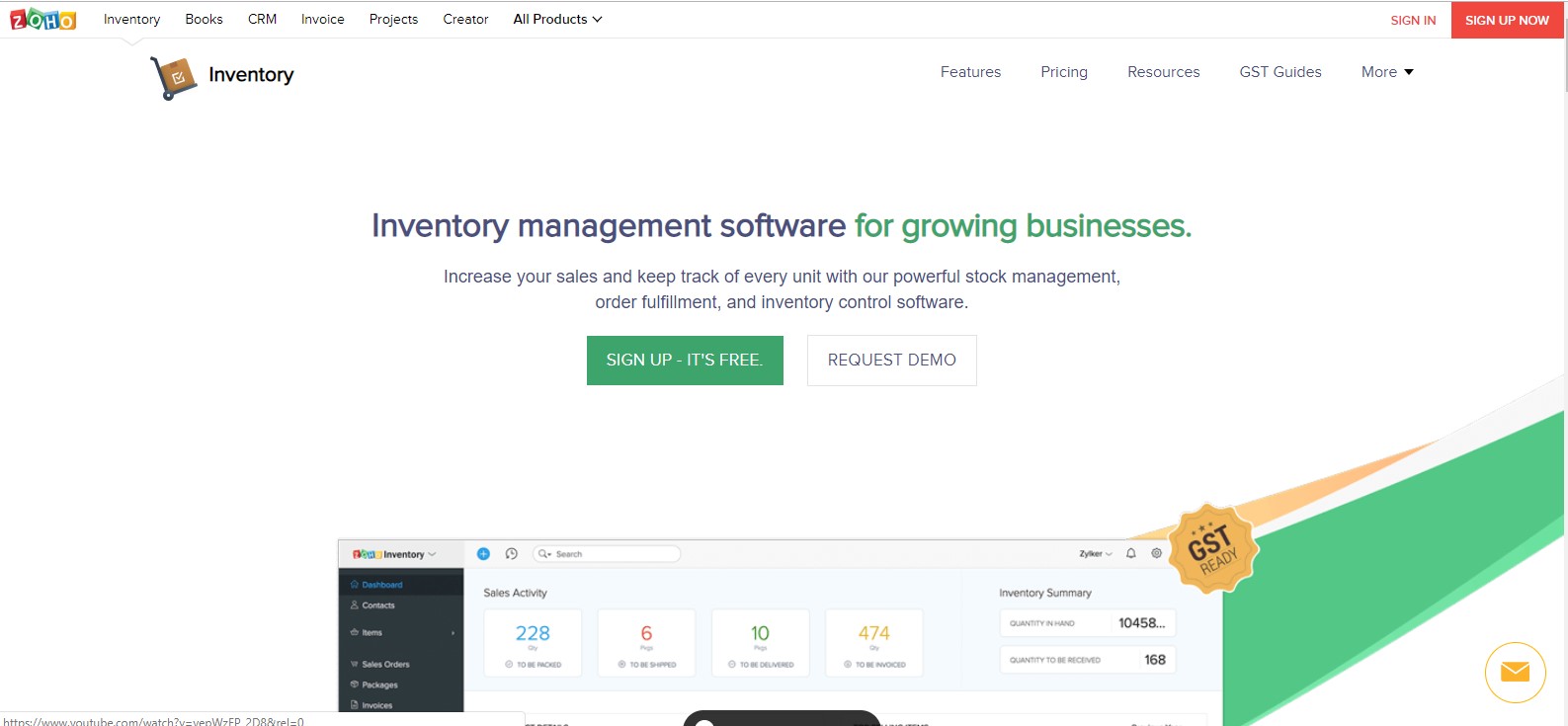Click the Dashboard home icon in sidebar

click(355, 585)
